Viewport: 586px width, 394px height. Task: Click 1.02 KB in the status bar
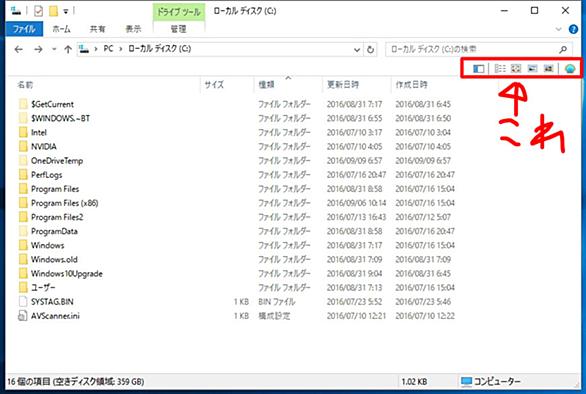(x=414, y=382)
